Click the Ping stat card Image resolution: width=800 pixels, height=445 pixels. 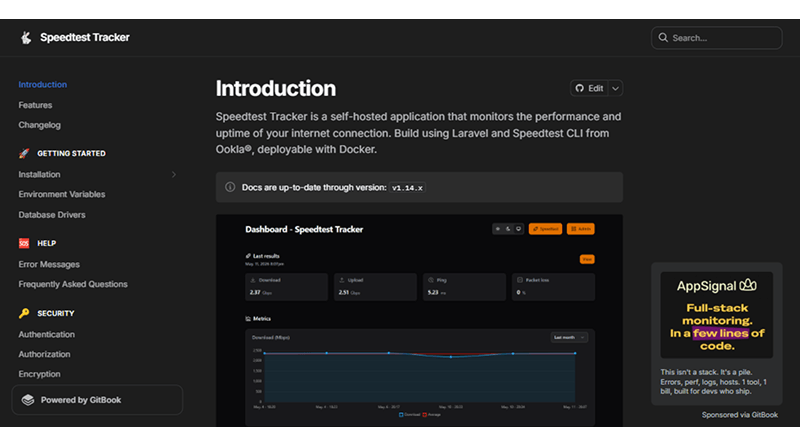(464, 287)
